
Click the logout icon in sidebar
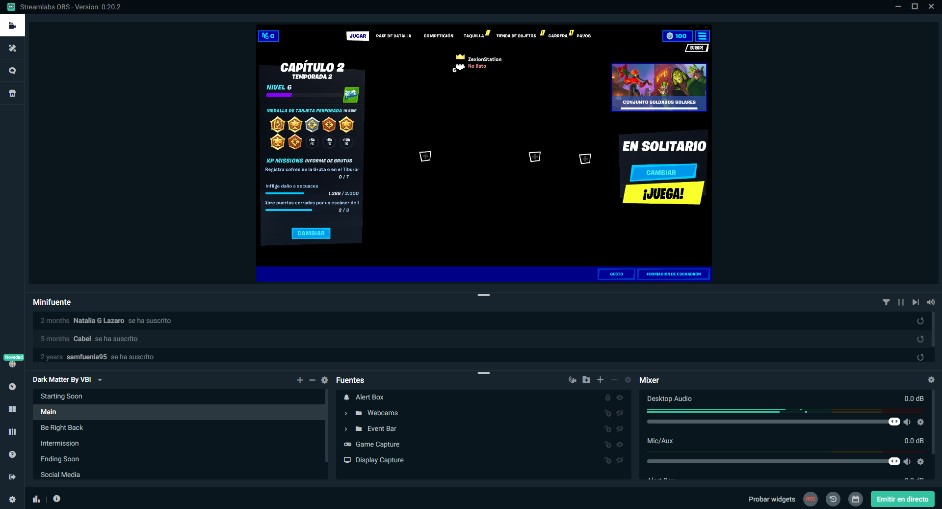click(x=12, y=477)
